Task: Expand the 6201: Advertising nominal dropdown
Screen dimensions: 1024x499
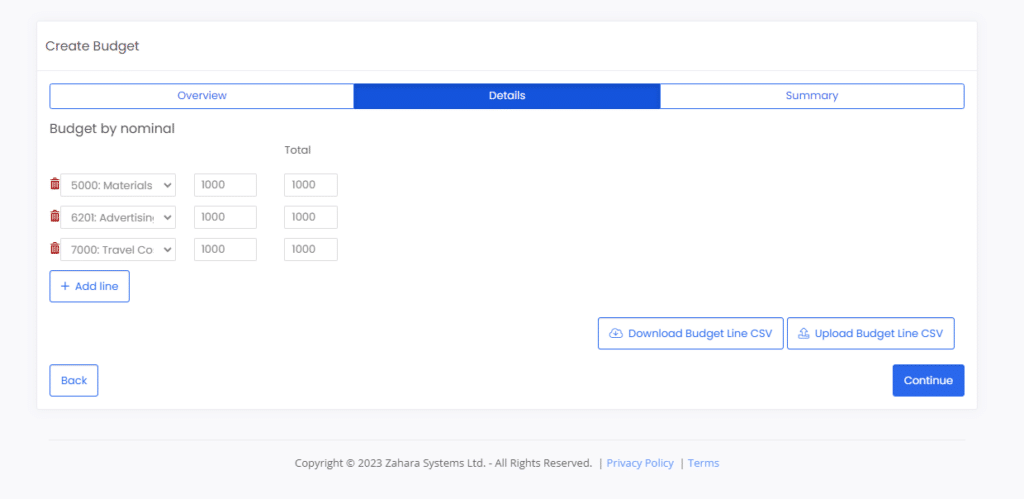Action: 118,217
